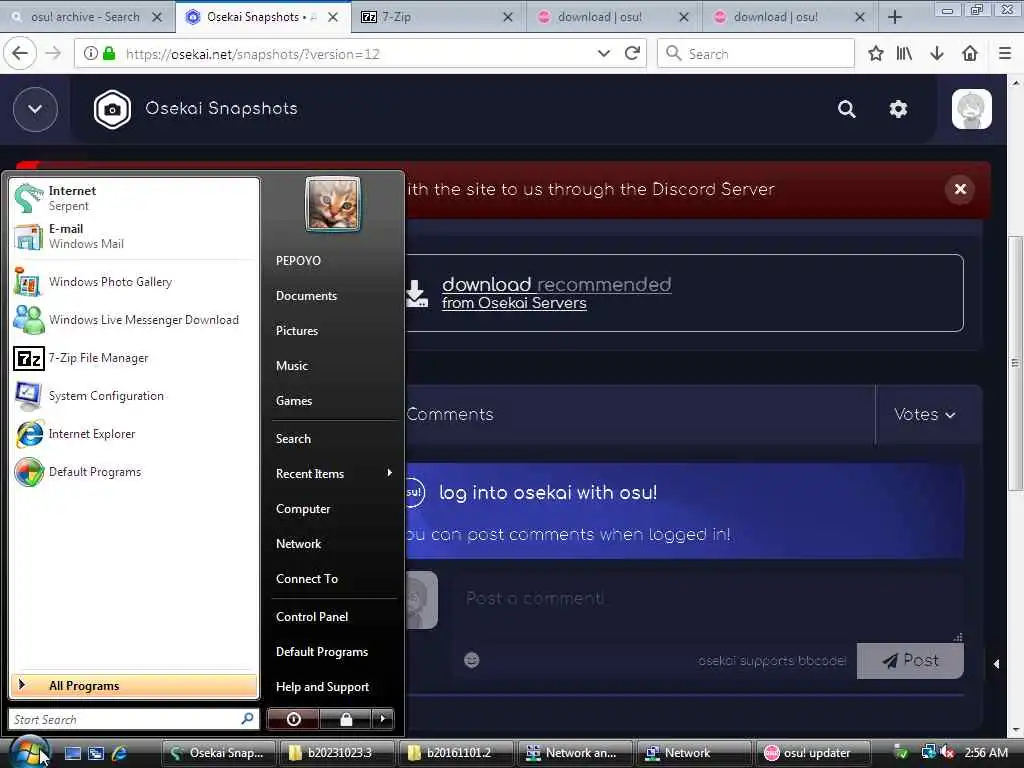Select the osu! archive - Search tab
This screenshot has width=1024, height=768.
tap(87, 17)
